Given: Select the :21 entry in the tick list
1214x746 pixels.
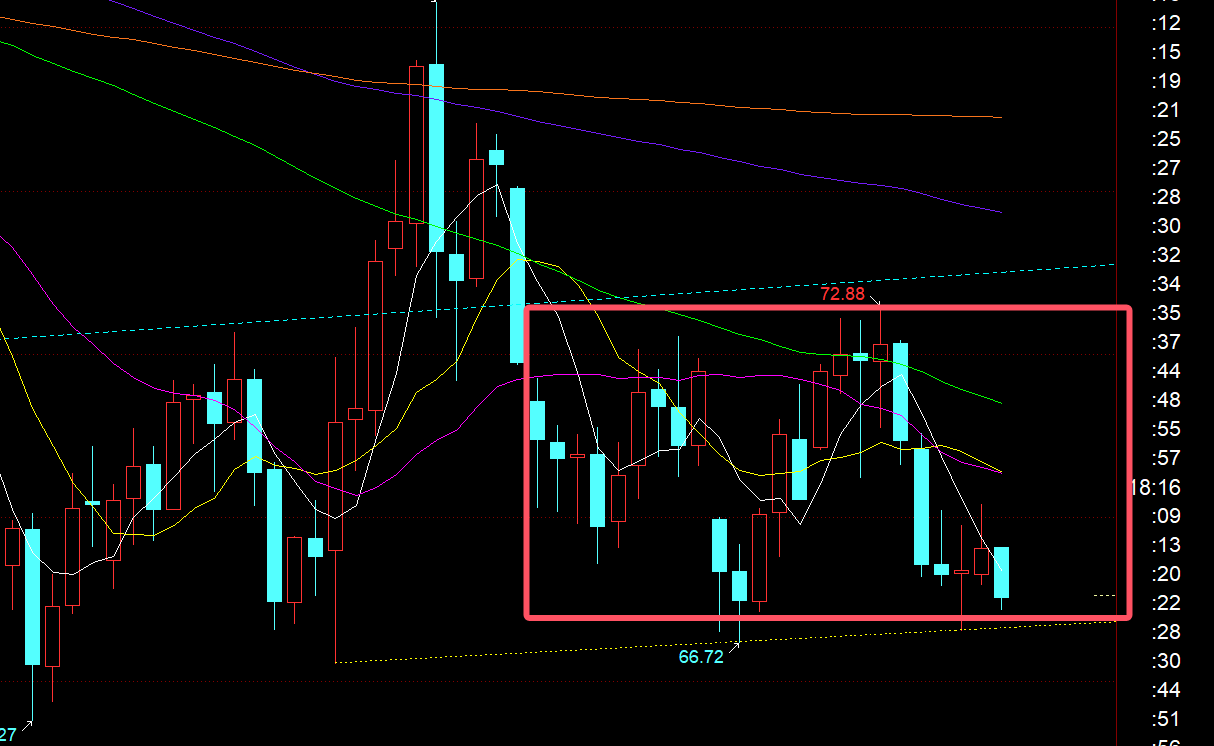Looking at the screenshot, I should (x=1165, y=110).
